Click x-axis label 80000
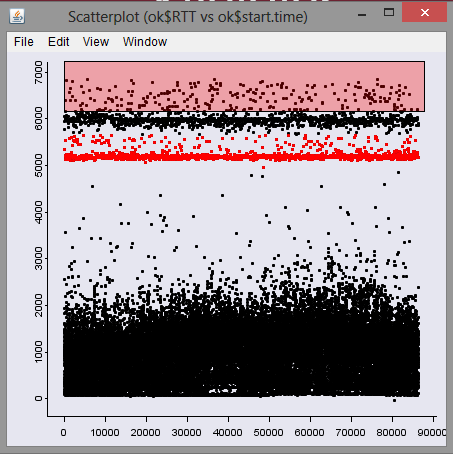The image size is (453, 454). (x=392, y=433)
